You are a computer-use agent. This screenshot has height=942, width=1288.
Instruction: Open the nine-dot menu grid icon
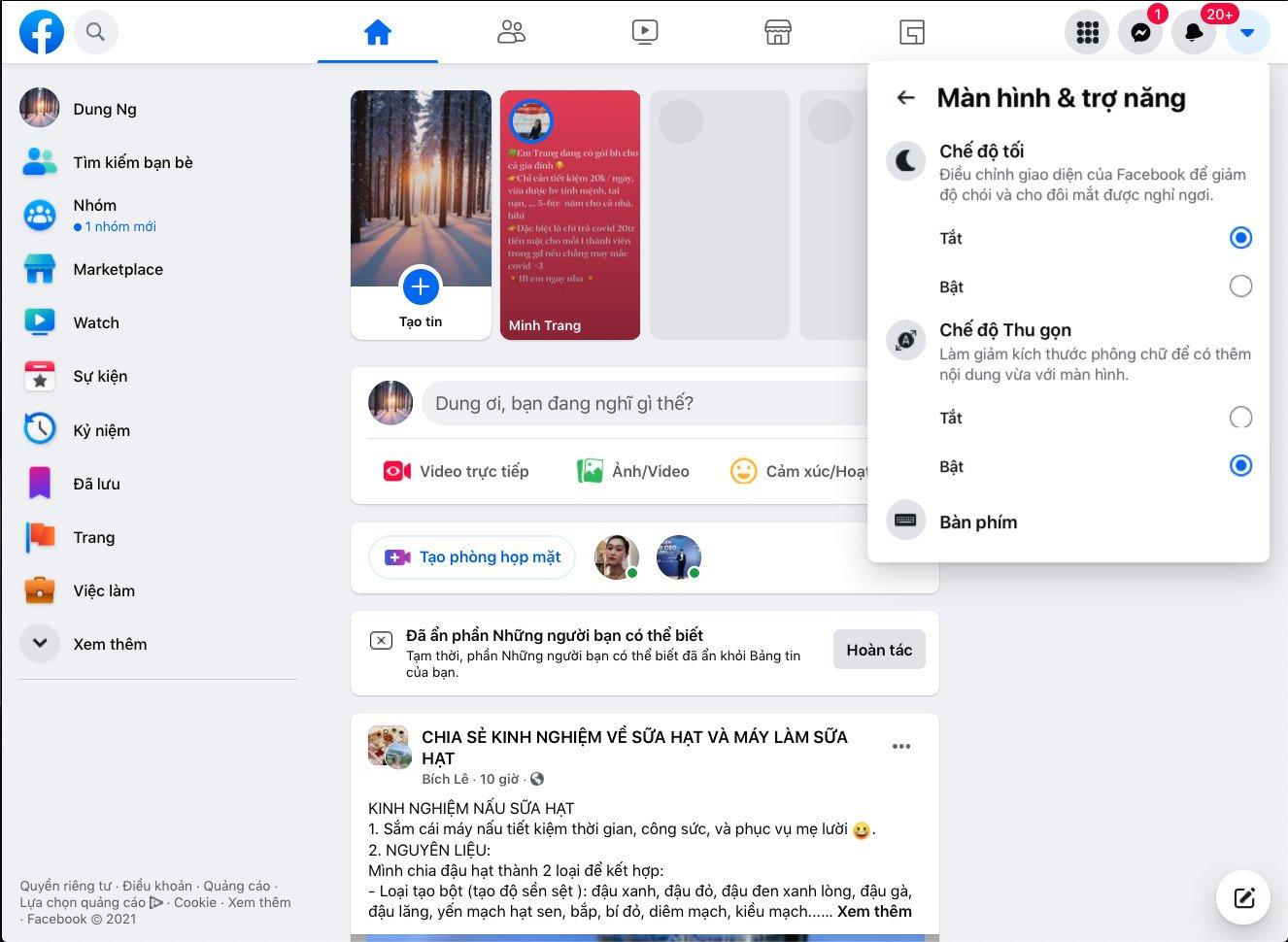pyautogui.click(x=1087, y=33)
